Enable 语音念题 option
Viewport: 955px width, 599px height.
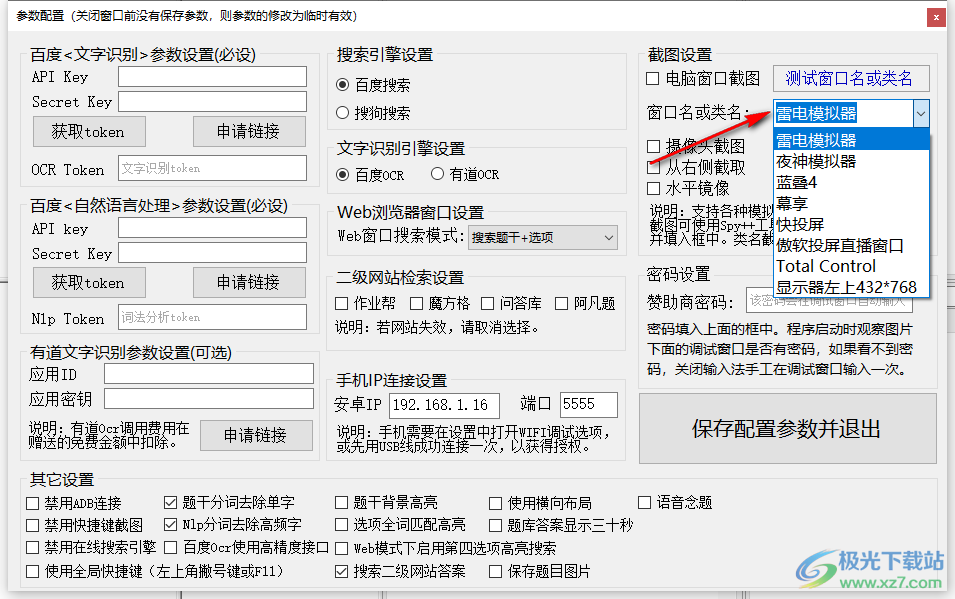tap(644, 503)
